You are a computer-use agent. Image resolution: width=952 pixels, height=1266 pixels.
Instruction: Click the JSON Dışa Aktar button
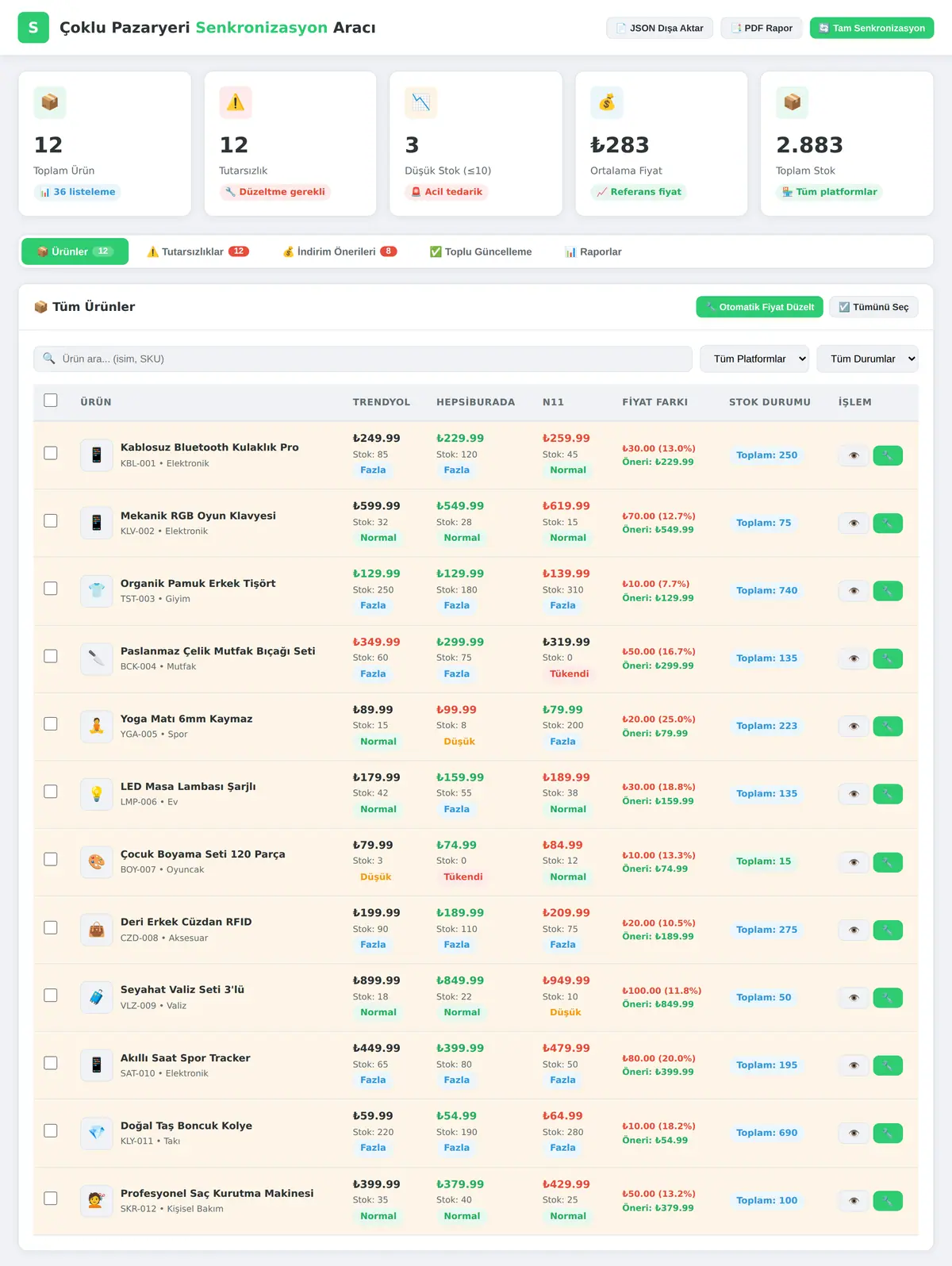[x=660, y=28]
